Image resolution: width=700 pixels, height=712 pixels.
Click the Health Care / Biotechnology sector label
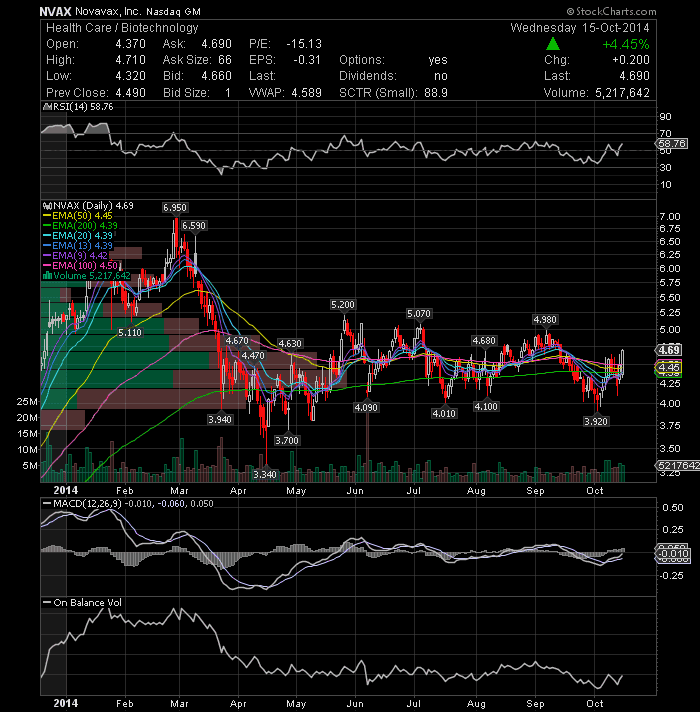[122, 28]
